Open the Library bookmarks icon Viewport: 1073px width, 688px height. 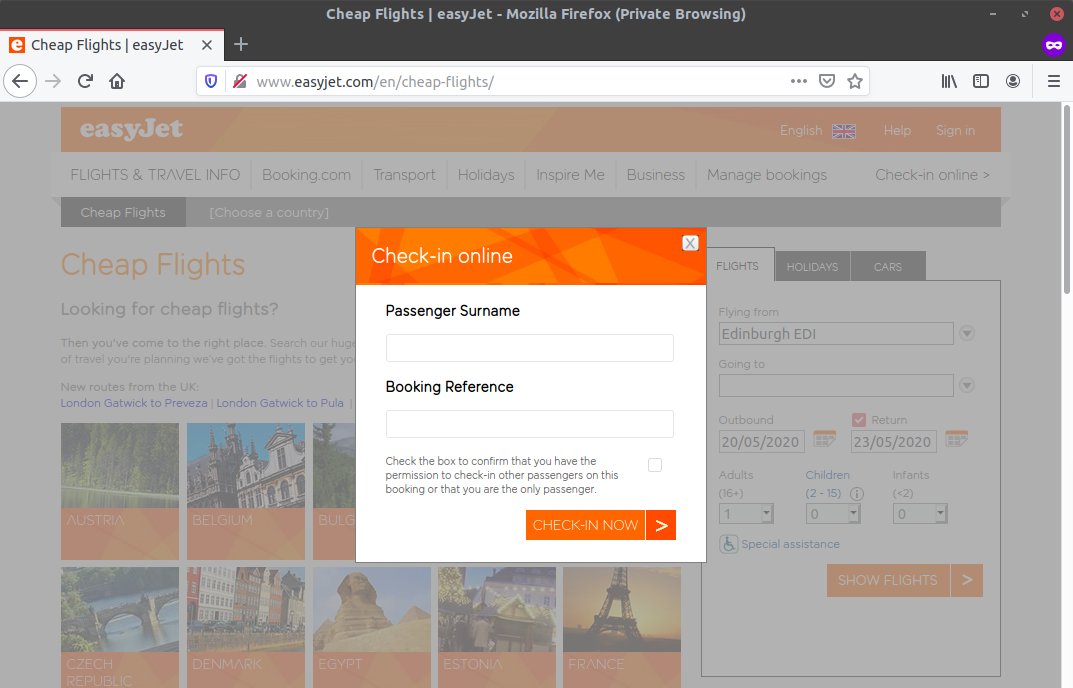[948, 81]
